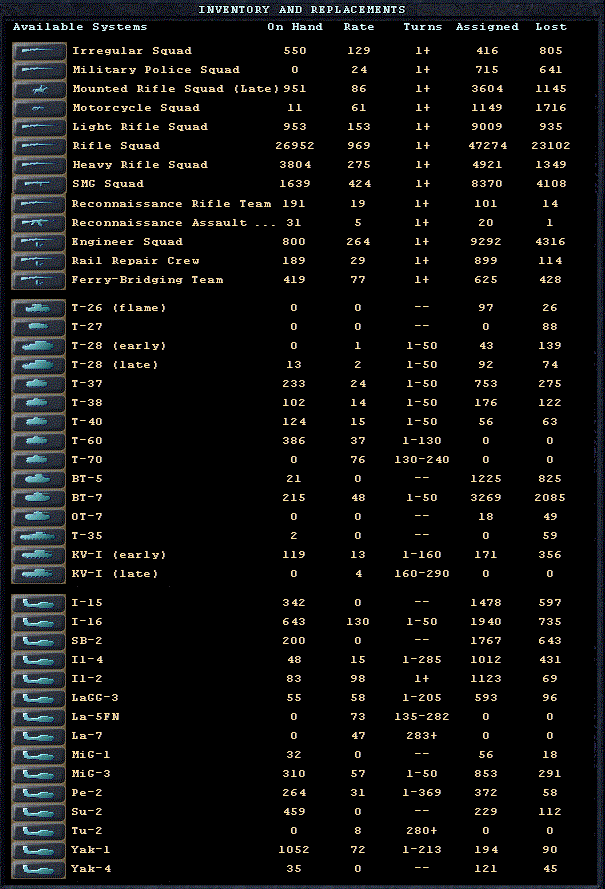
Task: Select the I-16 aircraft icon
Action: pyautogui.click(x=39, y=623)
